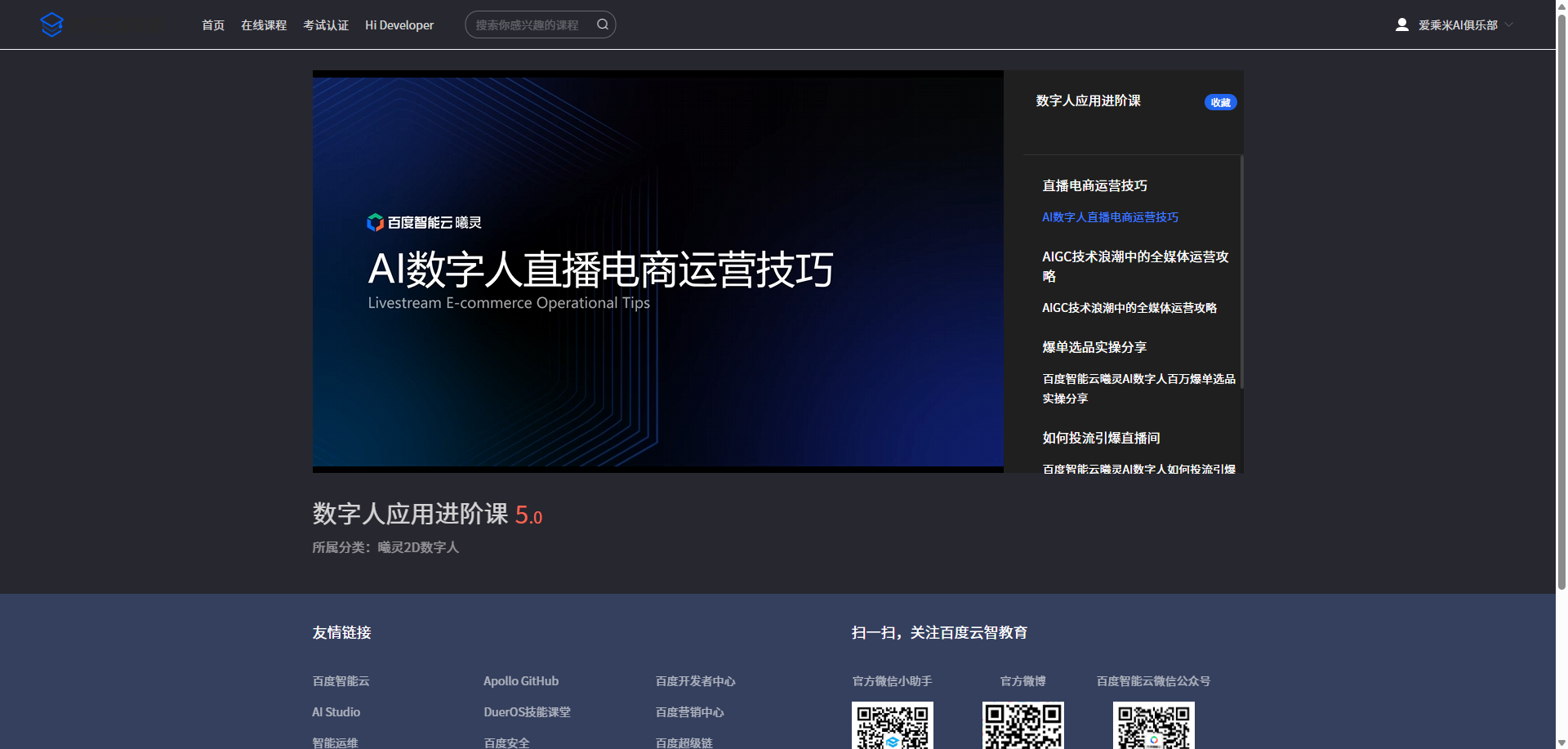The image size is (1568, 749).
Task: Click the 数字人应用进阶课 page title
Action: coord(410,514)
